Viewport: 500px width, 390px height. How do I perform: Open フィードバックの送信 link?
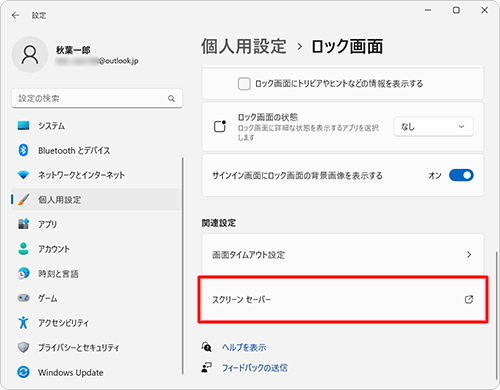point(255,368)
